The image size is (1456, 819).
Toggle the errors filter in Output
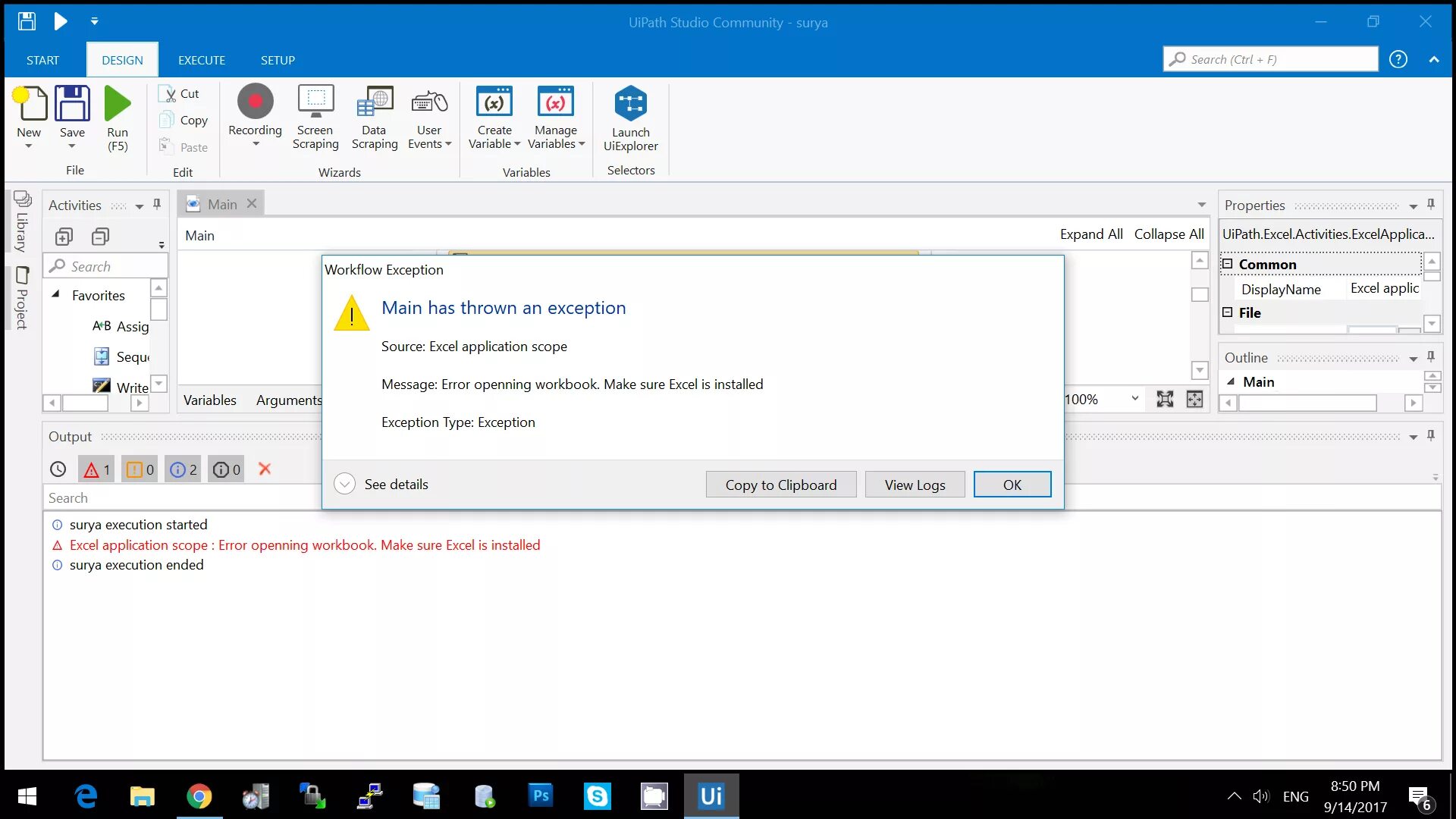pyautogui.click(x=96, y=470)
